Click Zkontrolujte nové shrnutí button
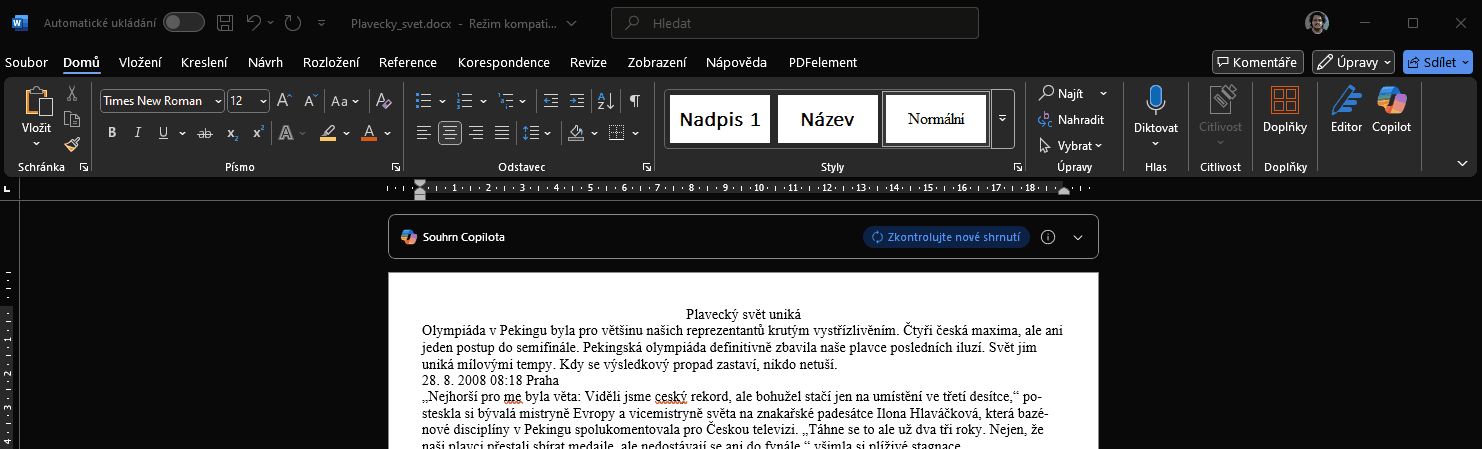Image resolution: width=1482 pixels, height=449 pixels. click(946, 237)
